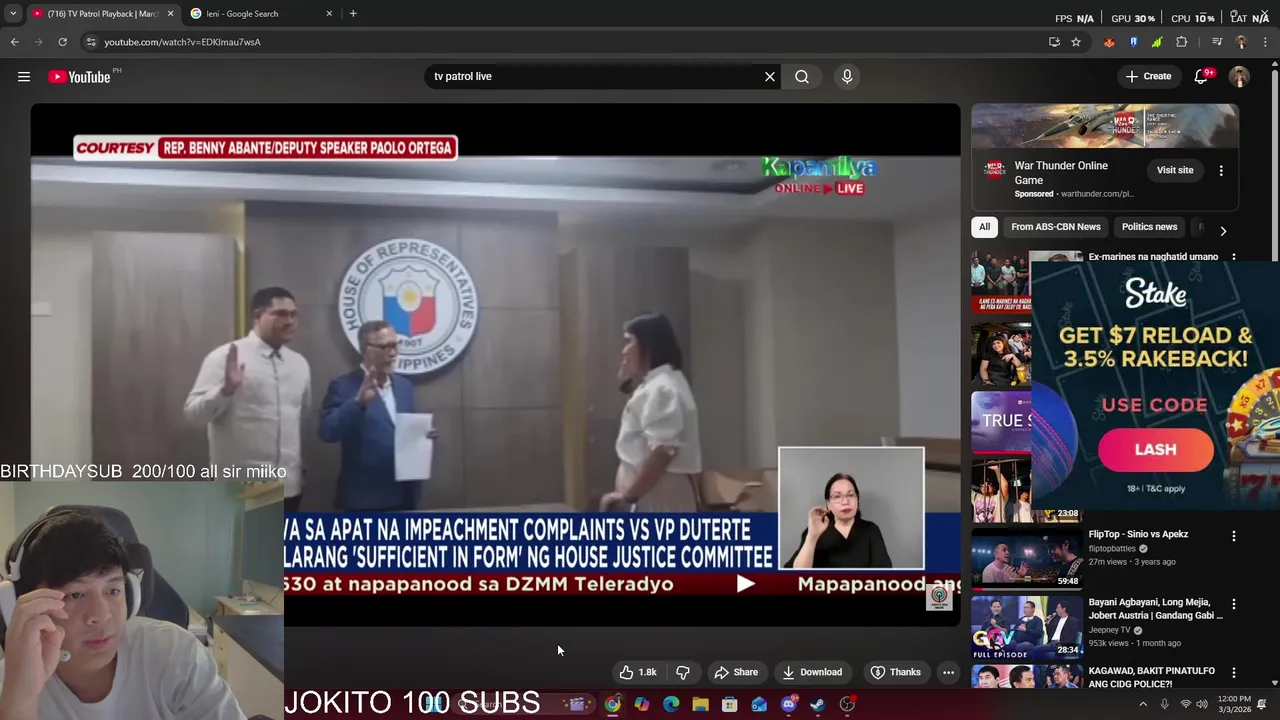Open File Explorer from taskbar
1280x720 pixels.
click(701, 704)
